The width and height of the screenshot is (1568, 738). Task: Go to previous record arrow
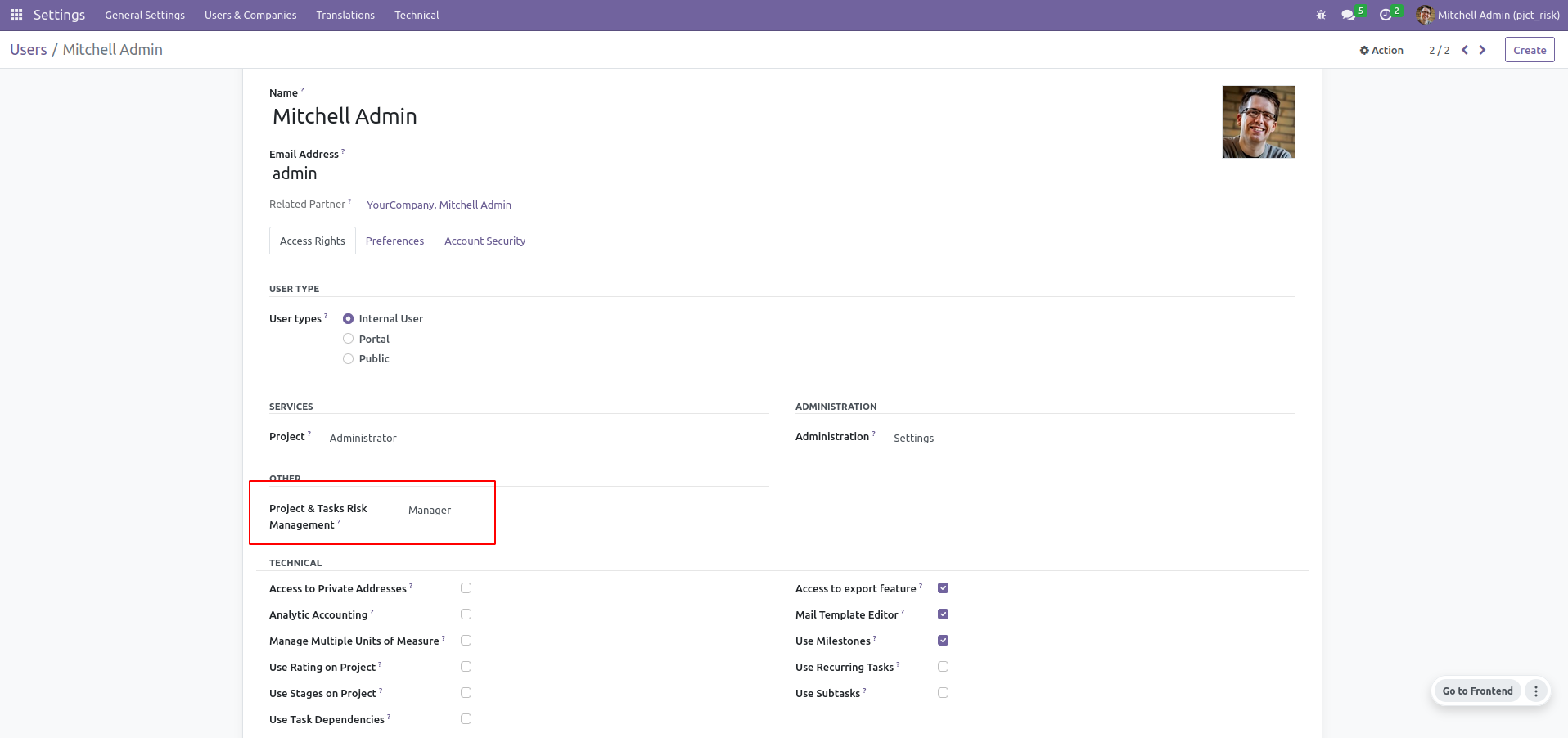click(1465, 50)
